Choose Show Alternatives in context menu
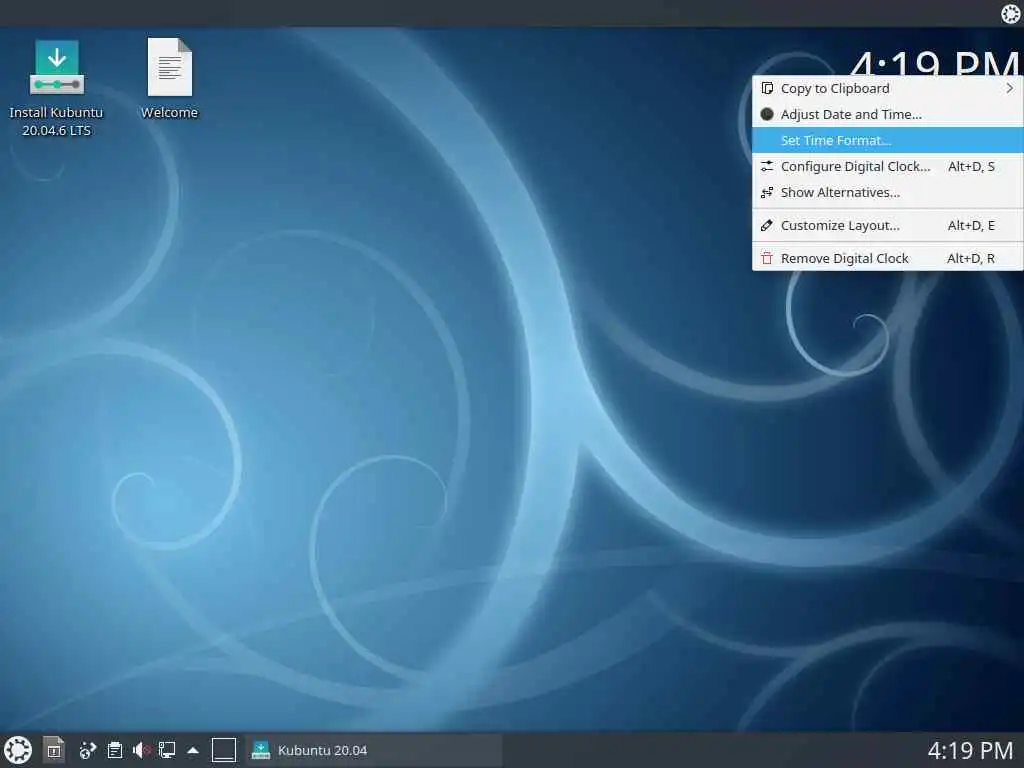1024x768 pixels. click(x=888, y=193)
